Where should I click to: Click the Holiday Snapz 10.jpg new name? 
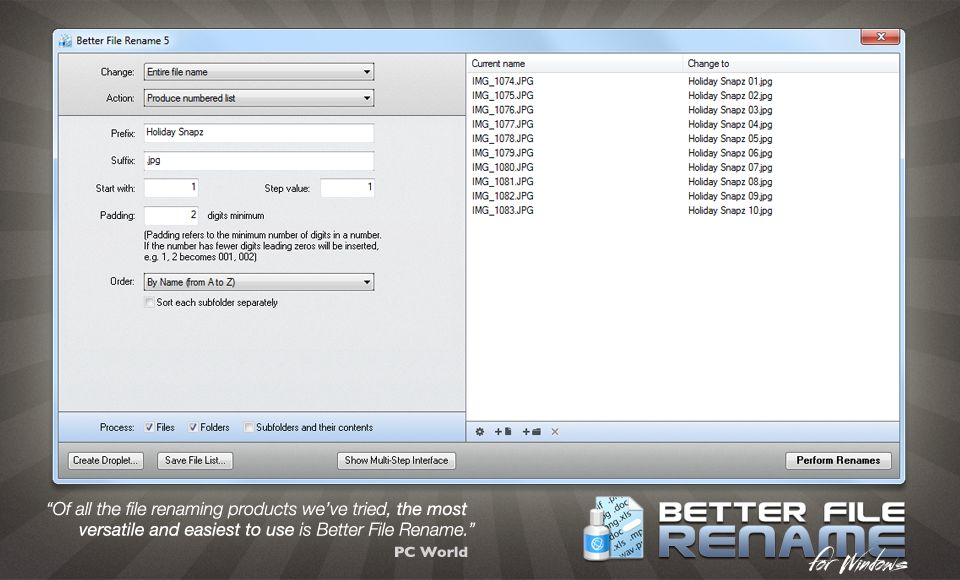730,211
